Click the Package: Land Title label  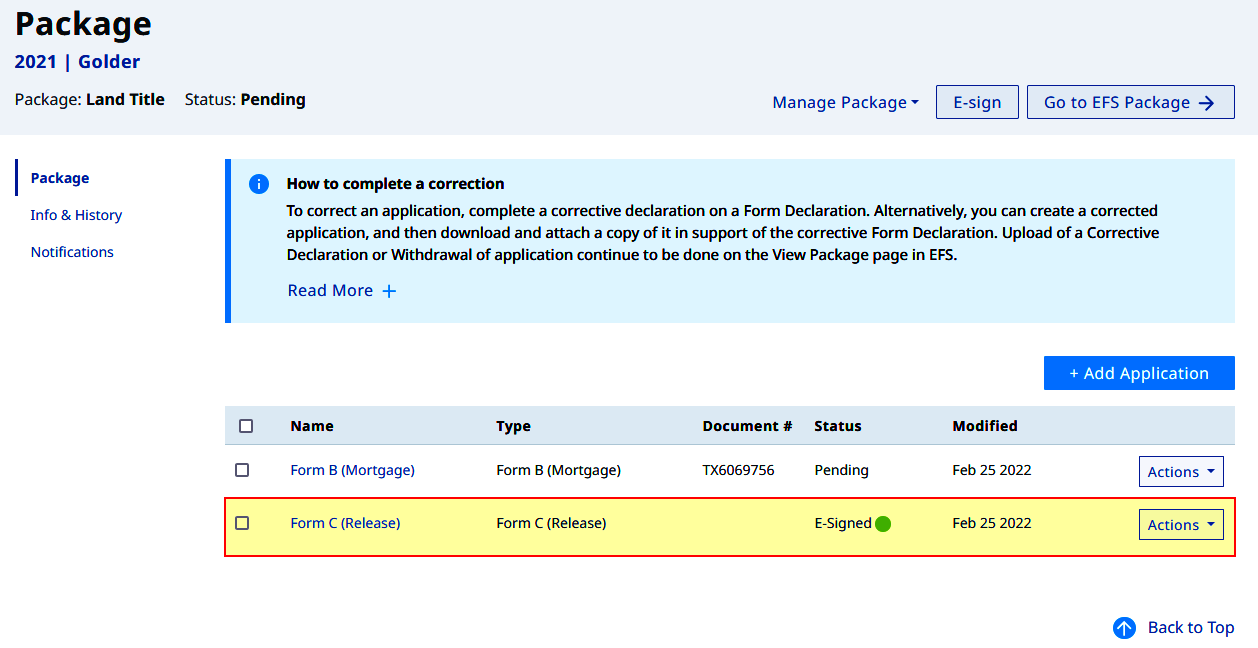point(89,100)
